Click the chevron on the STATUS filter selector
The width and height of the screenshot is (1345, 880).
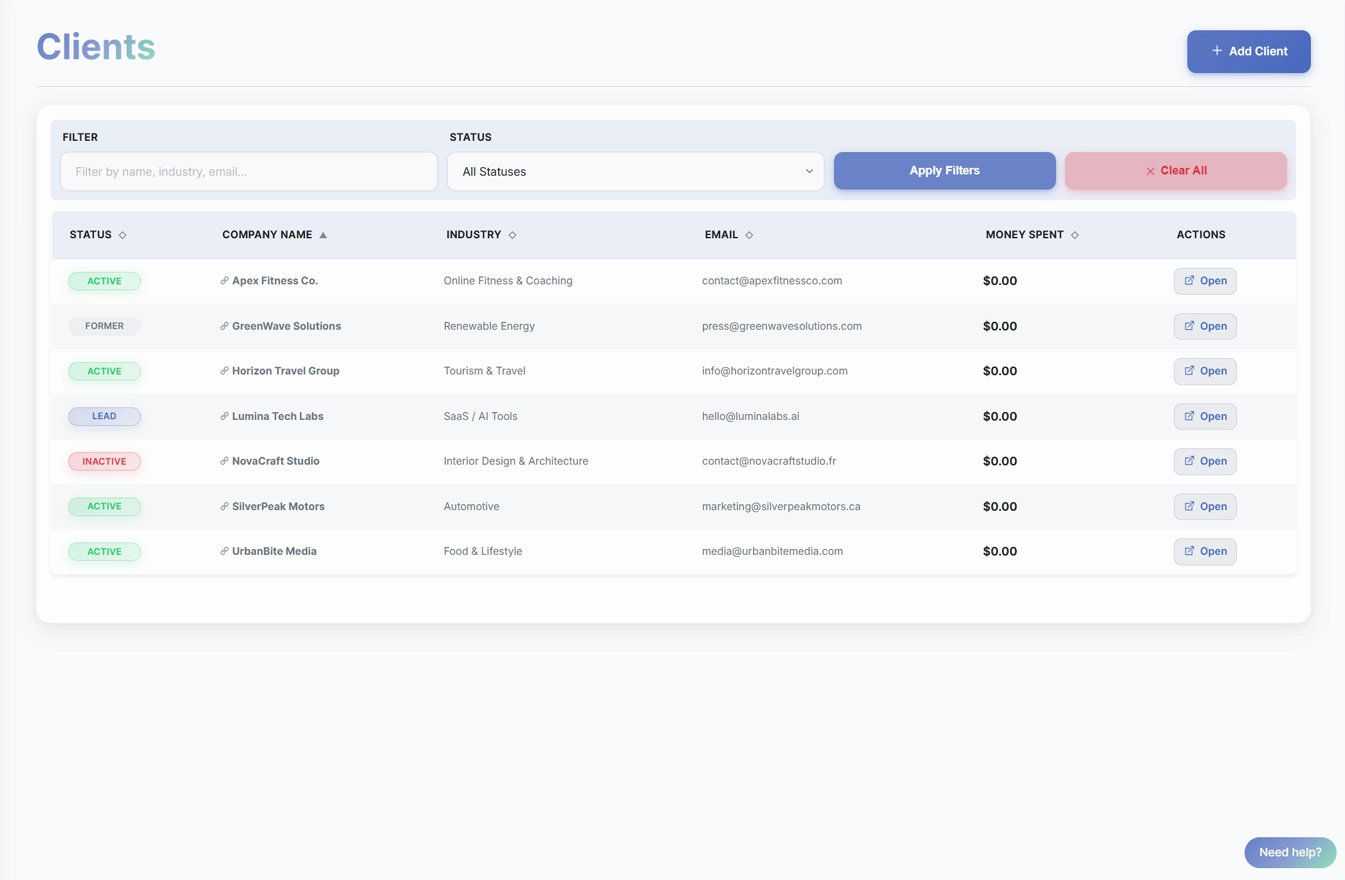pyautogui.click(x=809, y=171)
